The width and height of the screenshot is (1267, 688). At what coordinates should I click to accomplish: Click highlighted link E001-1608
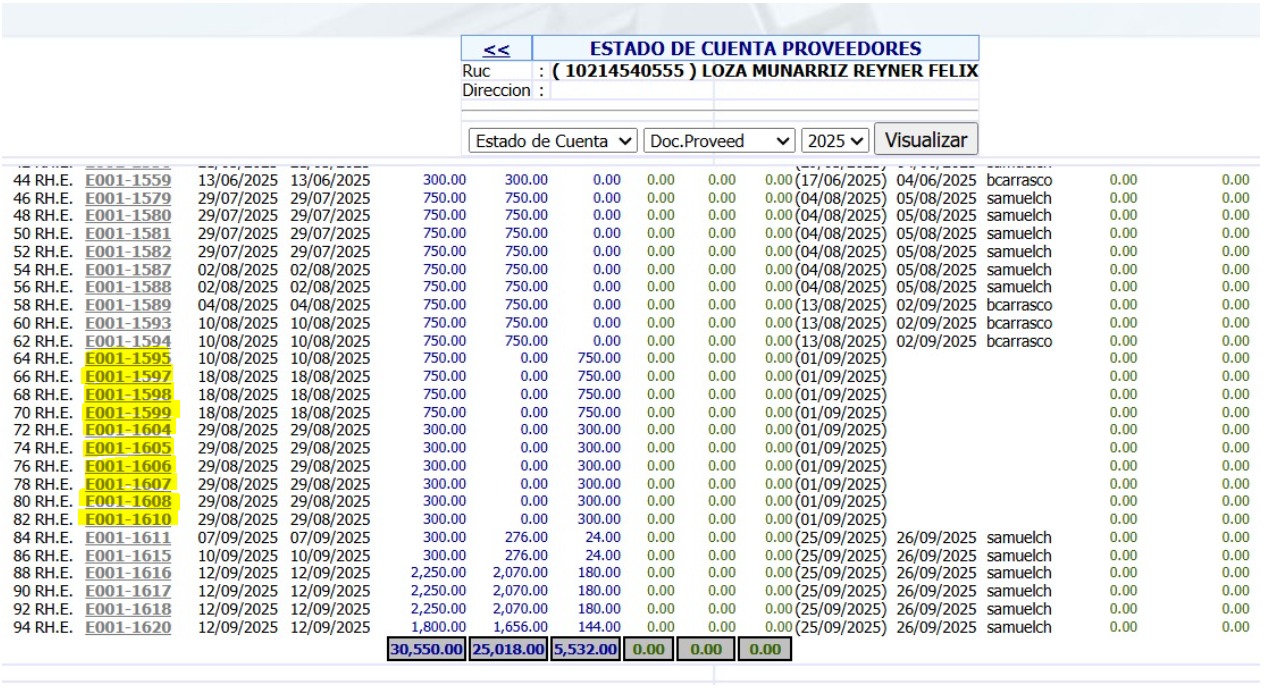(128, 501)
